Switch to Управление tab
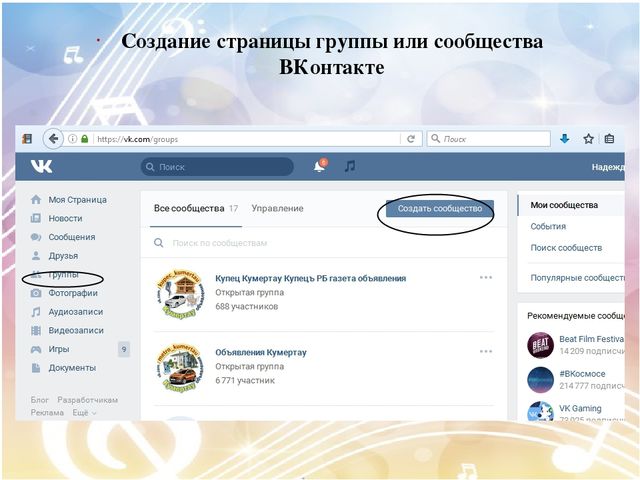 (278, 209)
